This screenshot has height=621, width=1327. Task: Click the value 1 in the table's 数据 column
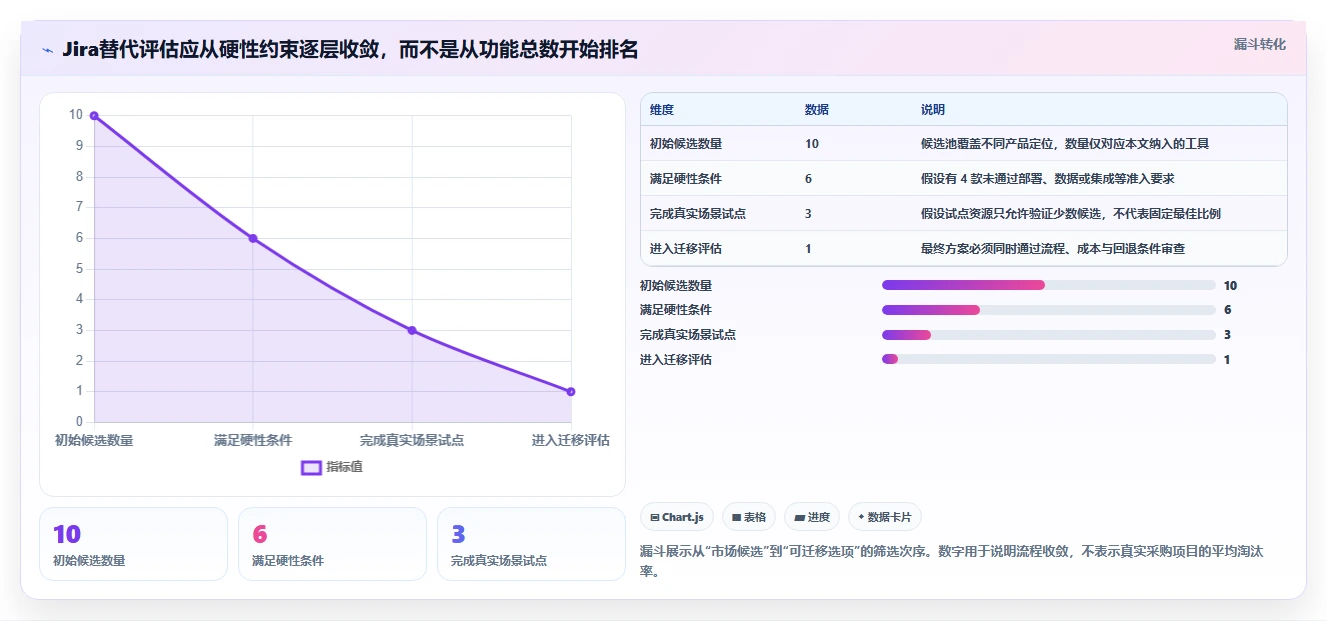point(808,248)
